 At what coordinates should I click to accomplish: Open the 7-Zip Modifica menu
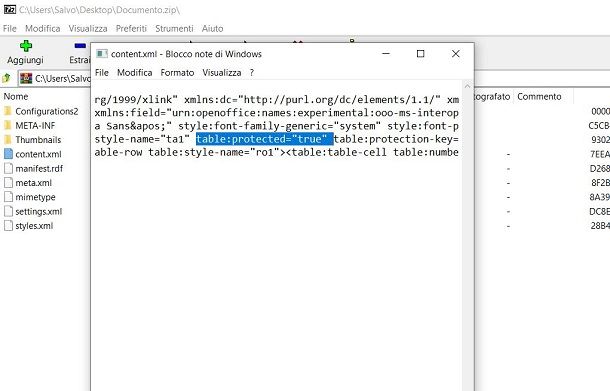click(42, 28)
